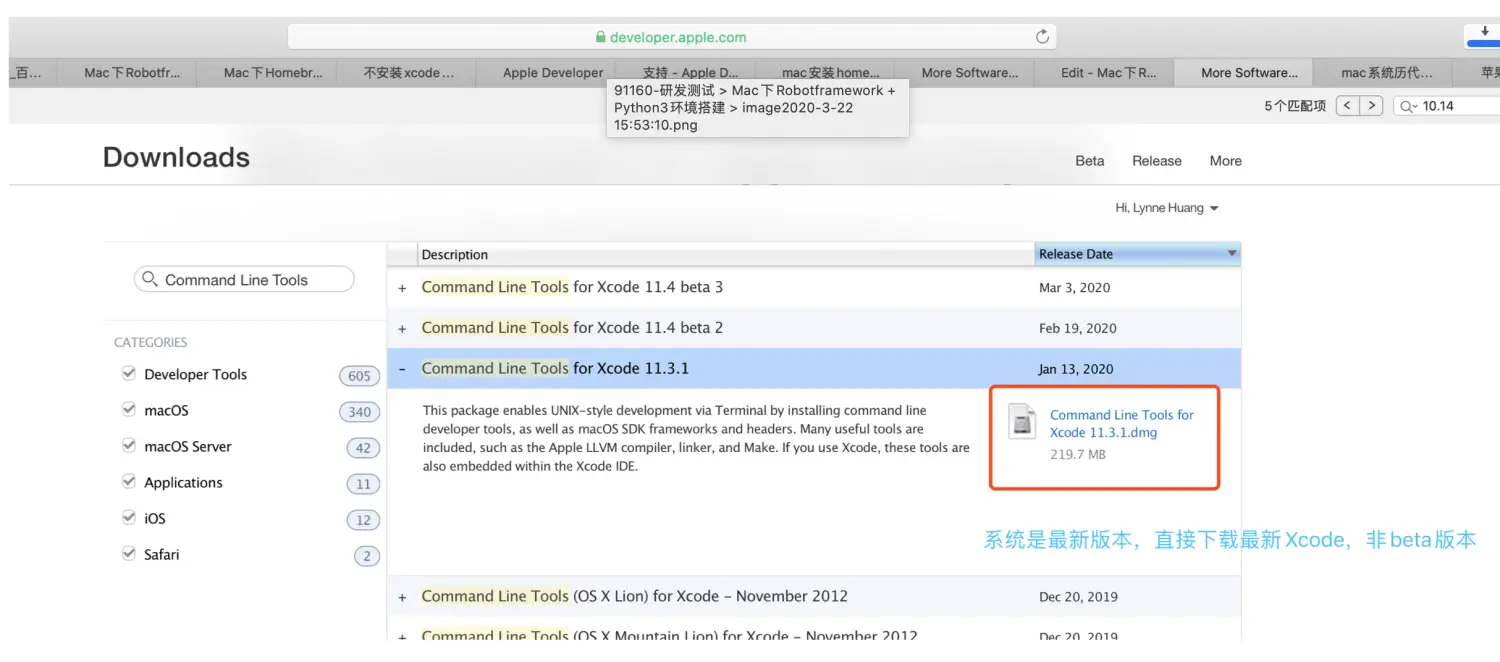The image size is (1500, 662).
Task: Collapse the Xcode 11.3.1 row
Action: [x=403, y=369]
